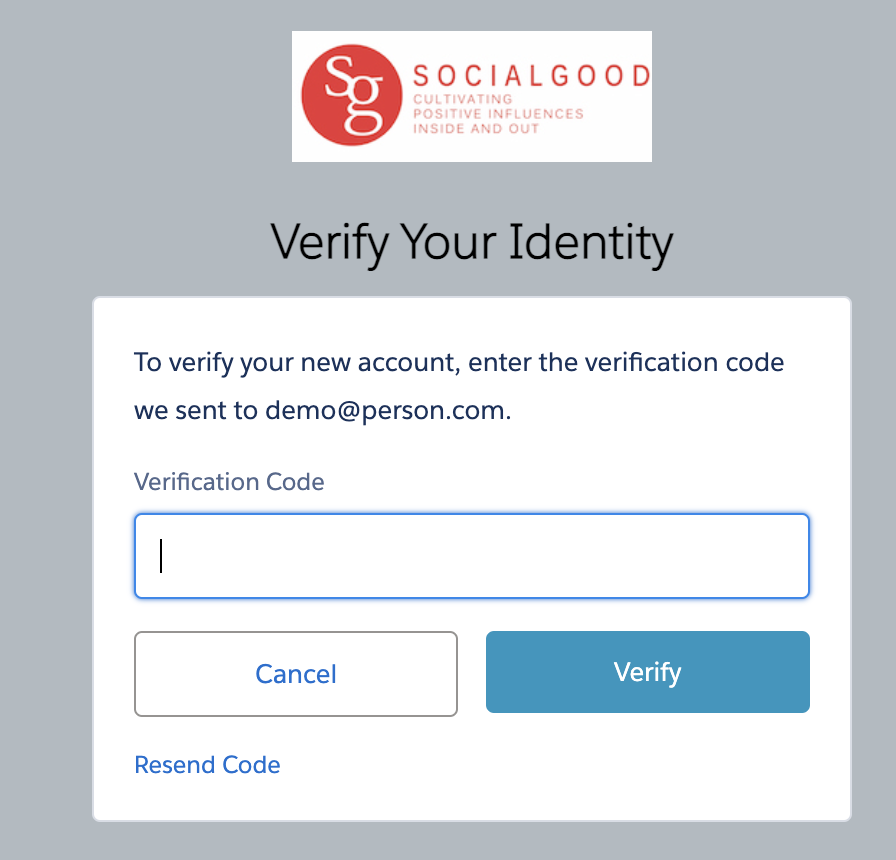Screen dimensions: 896x860
Task: Click the SOCIALGOOD wordmark text
Action: 531,75
